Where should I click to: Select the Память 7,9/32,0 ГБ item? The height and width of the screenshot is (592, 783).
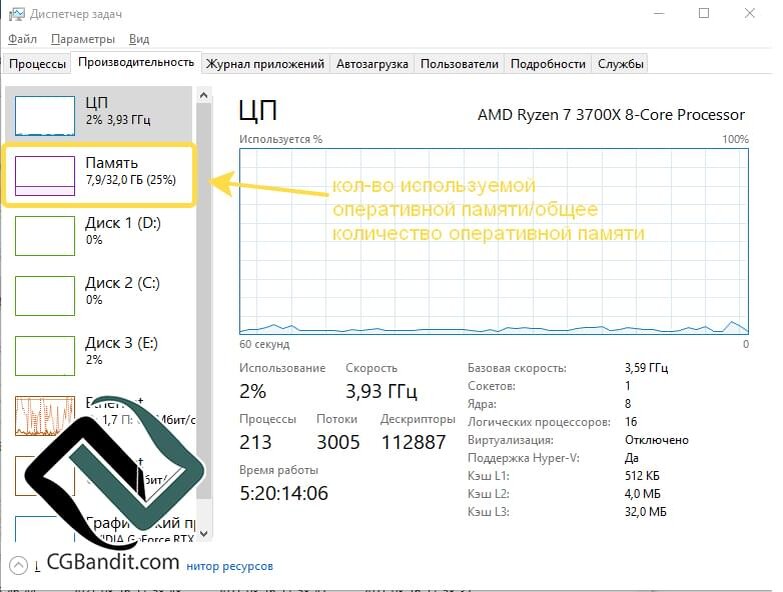[x=98, y=175]
